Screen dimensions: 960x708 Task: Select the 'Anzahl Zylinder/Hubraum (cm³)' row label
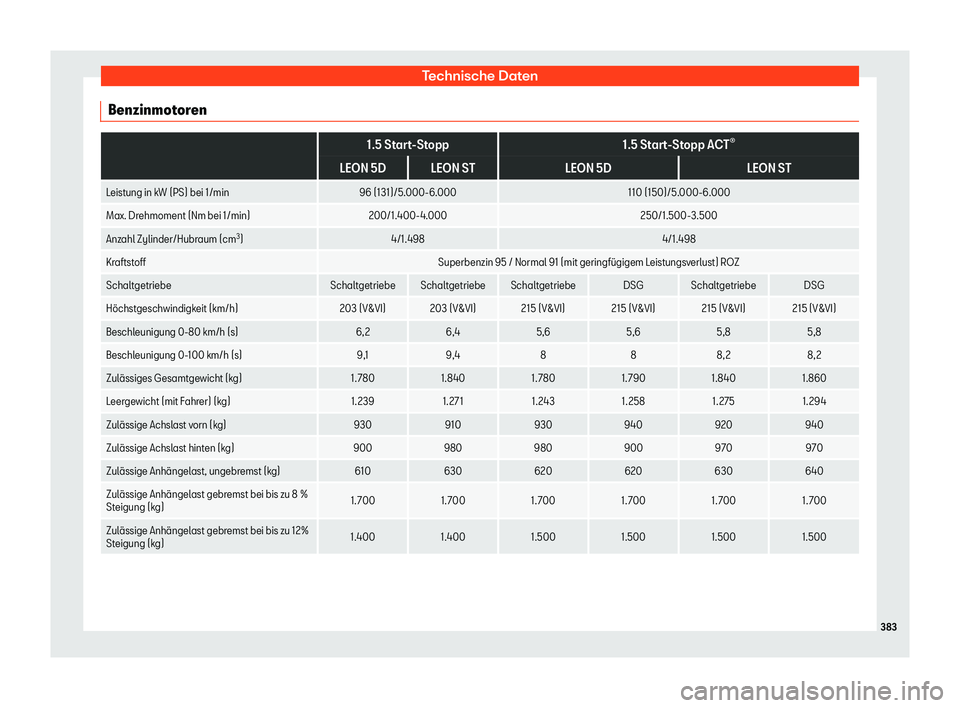[174, 239]
